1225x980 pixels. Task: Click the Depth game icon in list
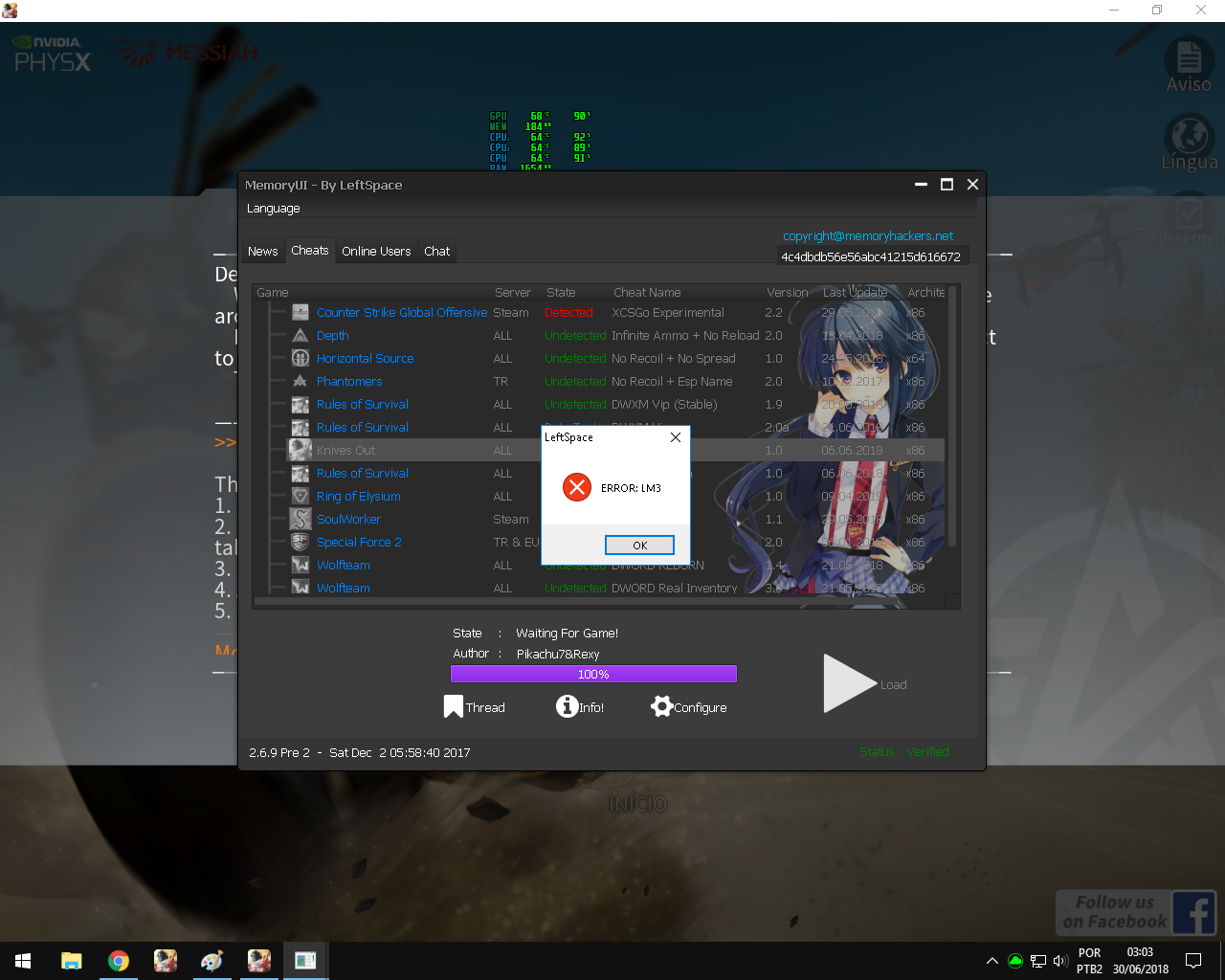point(301,336)
